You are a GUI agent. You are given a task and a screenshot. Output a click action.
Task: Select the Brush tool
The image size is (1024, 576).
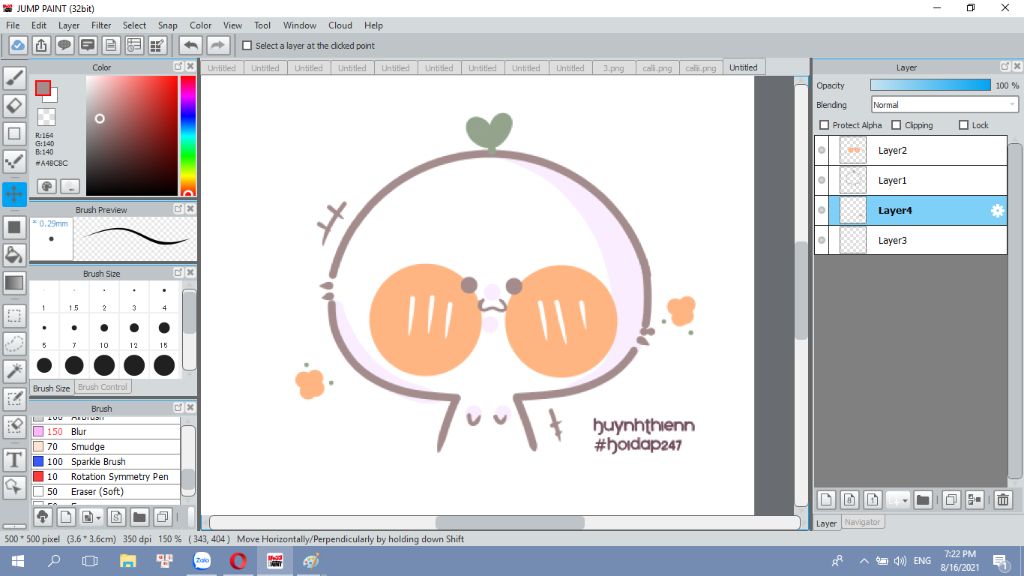click(14, 78)
